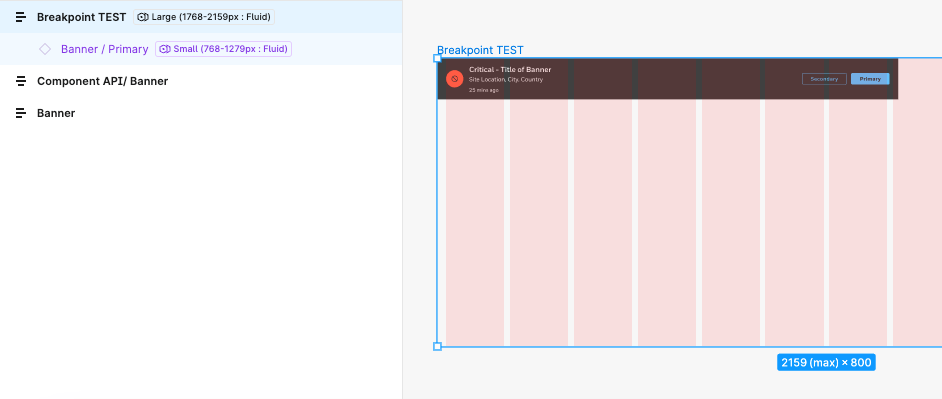Click the red critical alert icon in banner
The image size is (942, 399).
click(x=454, y=79)
